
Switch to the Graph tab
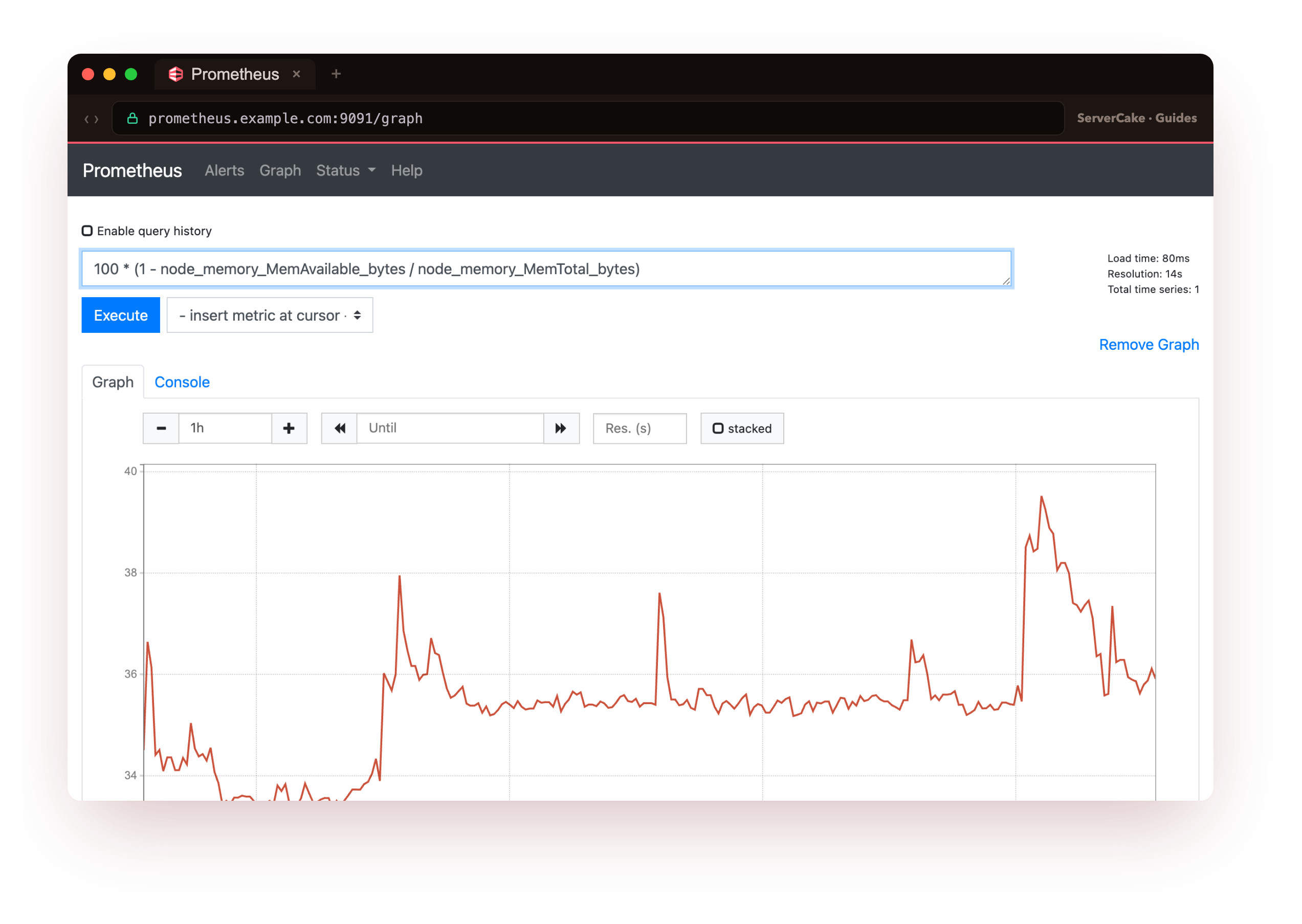[x=113, y=382]
